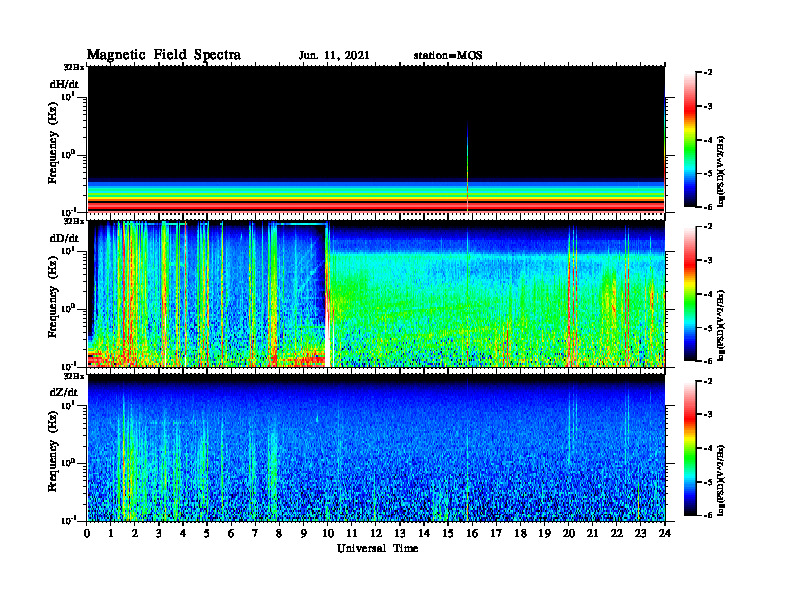Click the hour 6 time tick label
This screenshot has height=612, width=792.
(231, 534)
